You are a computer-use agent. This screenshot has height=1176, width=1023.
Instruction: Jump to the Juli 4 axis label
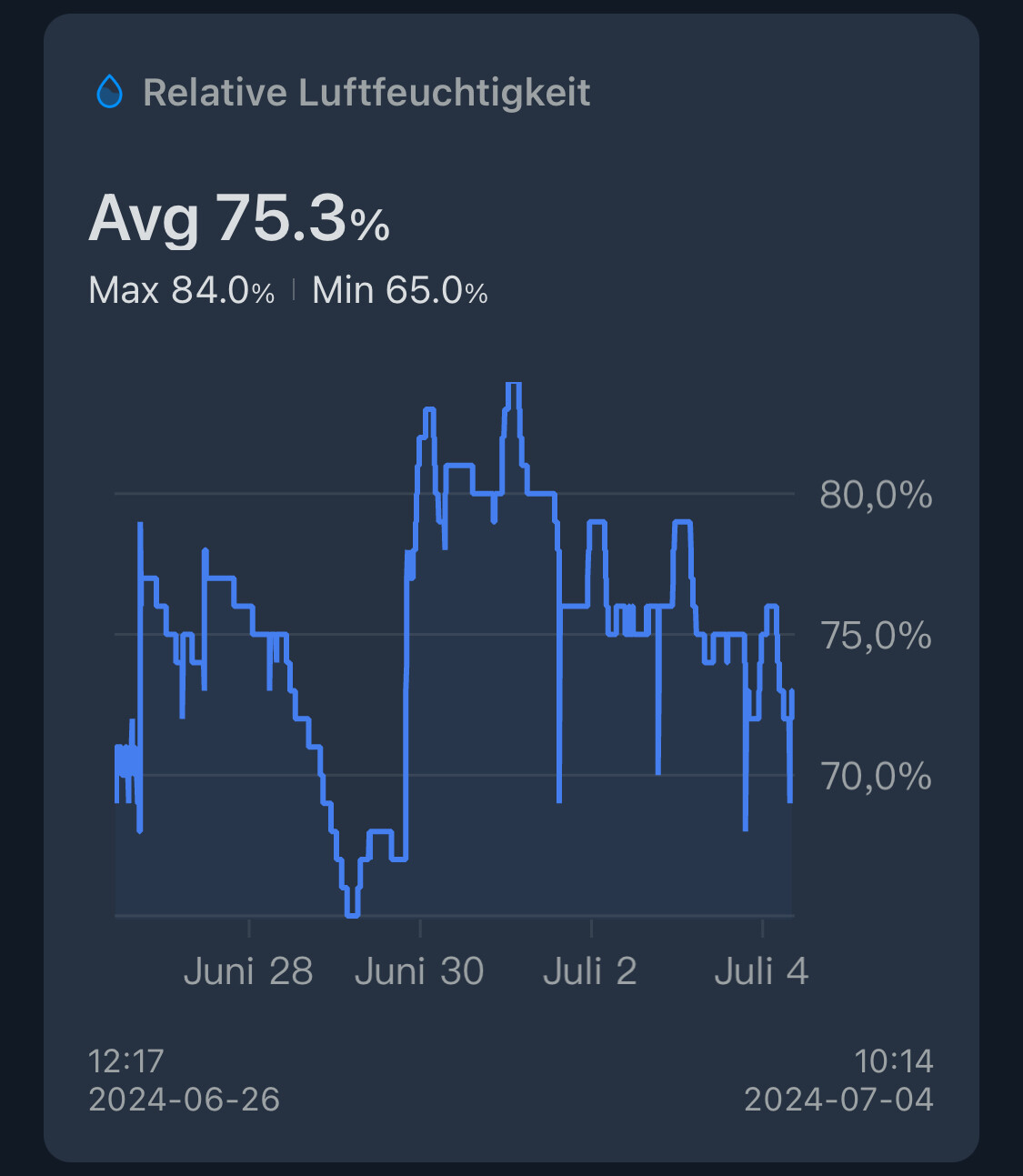[x=761, y=971]
